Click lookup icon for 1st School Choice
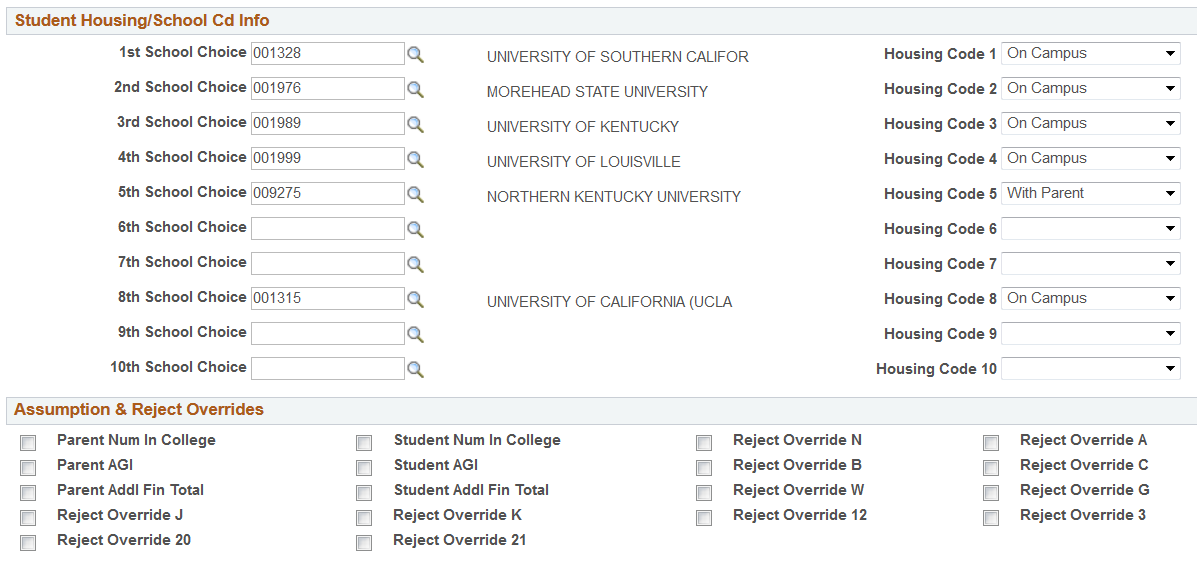The image size is (1197, 567). point(415,55)
